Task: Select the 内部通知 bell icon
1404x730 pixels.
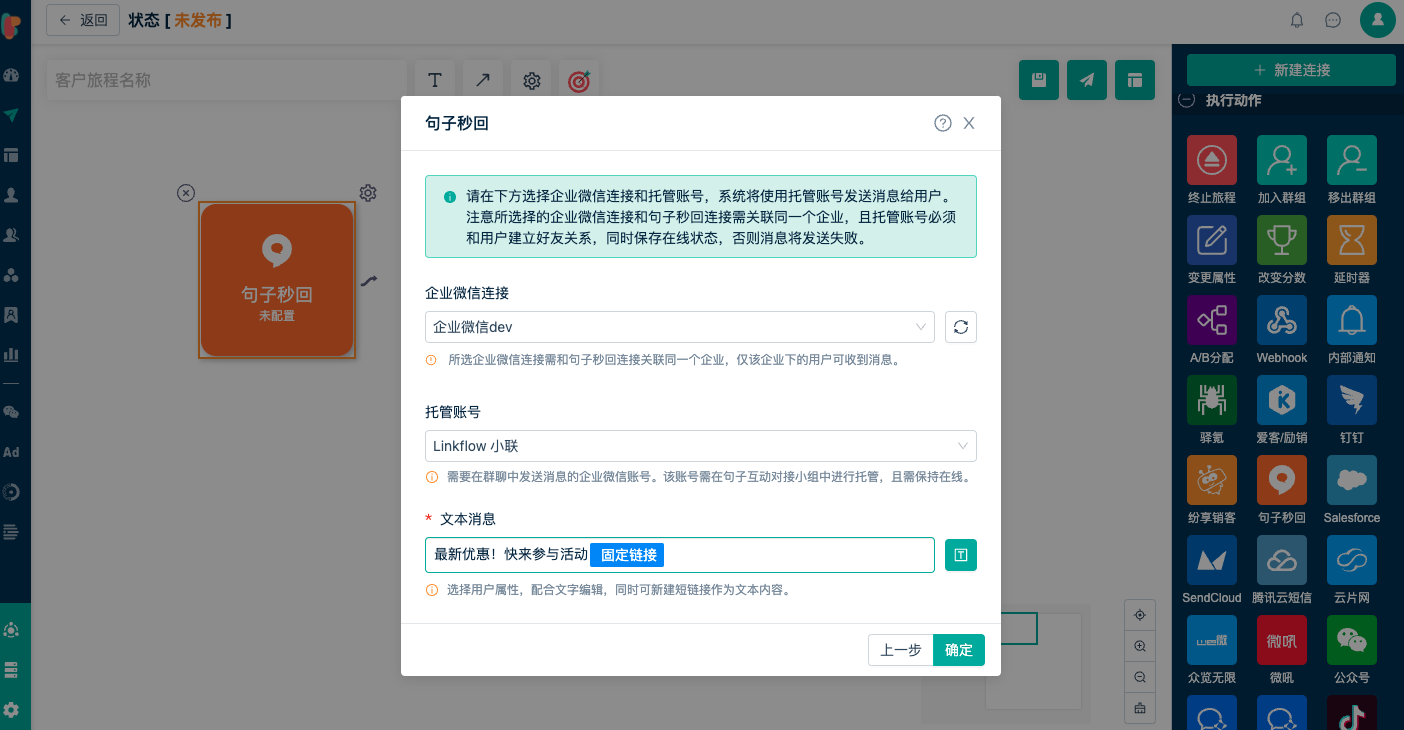Action: (x=1352, y=320)
